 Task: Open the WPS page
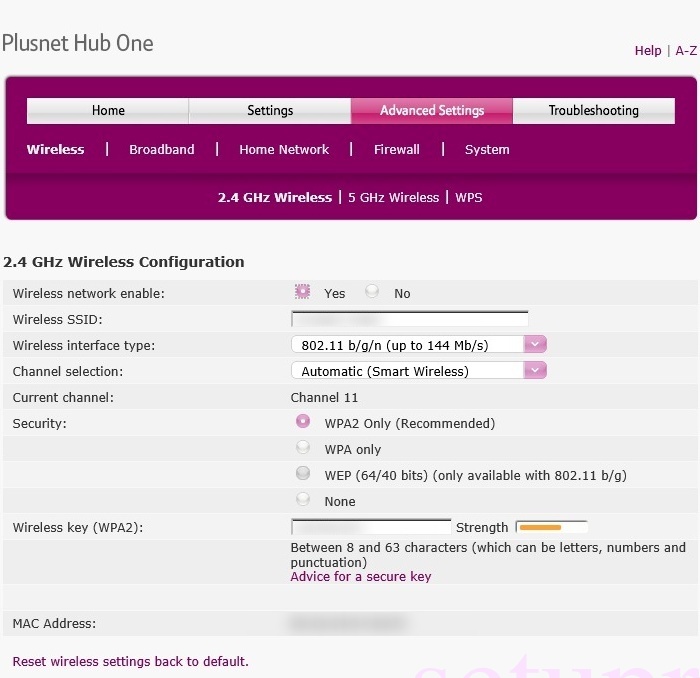[x=468, y=197]
